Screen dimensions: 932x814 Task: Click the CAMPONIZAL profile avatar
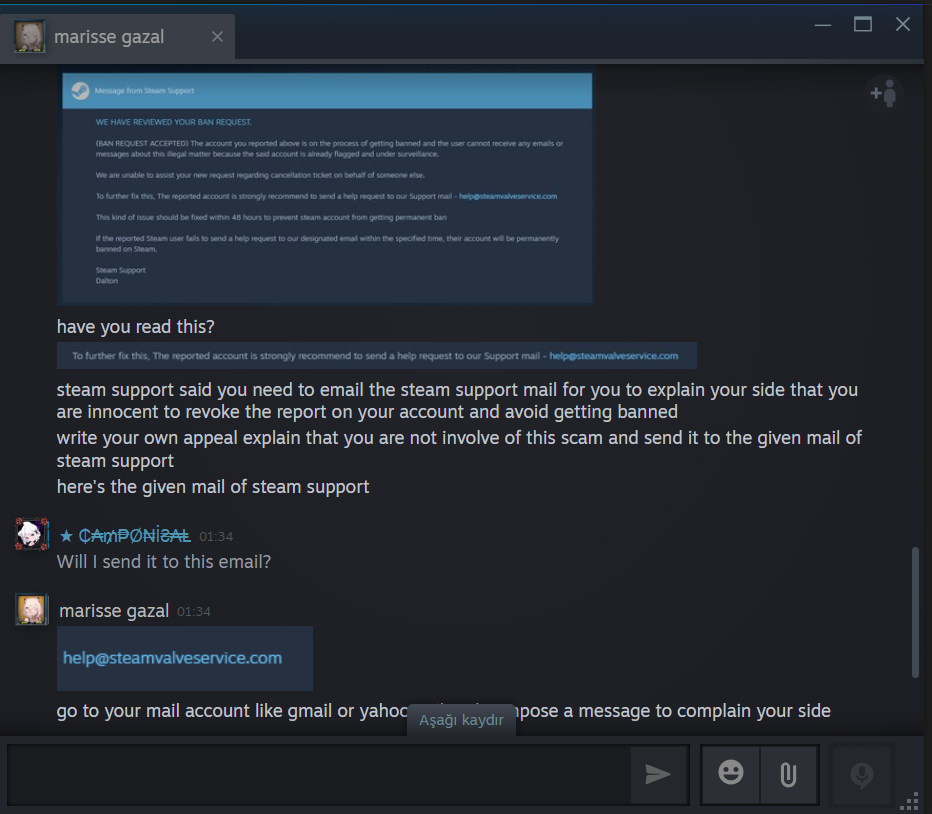pyautogui.click(x=32, y=535)
